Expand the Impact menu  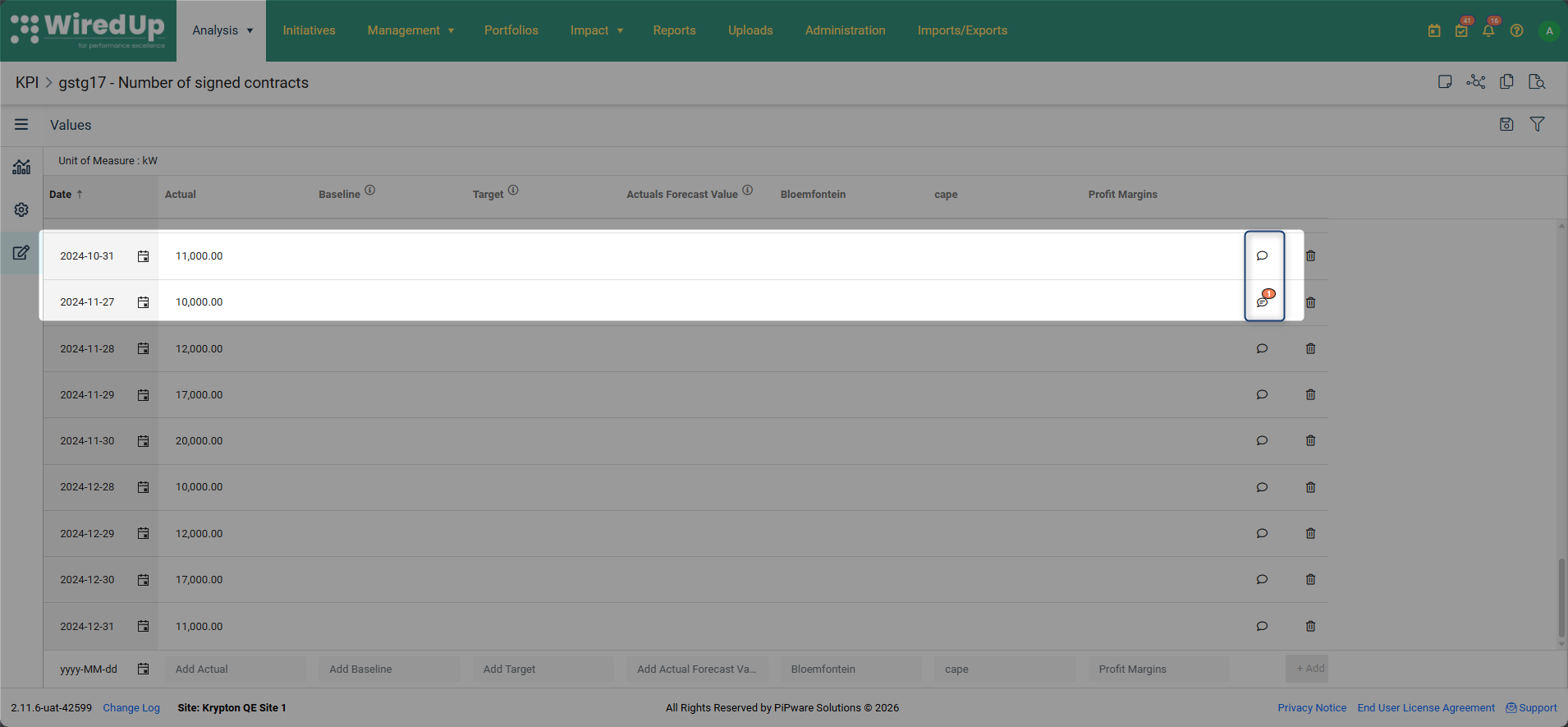(597, 30)
